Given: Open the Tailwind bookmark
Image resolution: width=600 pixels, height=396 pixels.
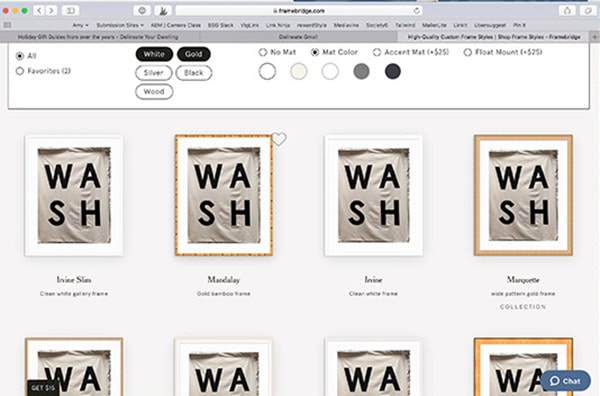Looking at the screenshot, I should tap(405, 25).
